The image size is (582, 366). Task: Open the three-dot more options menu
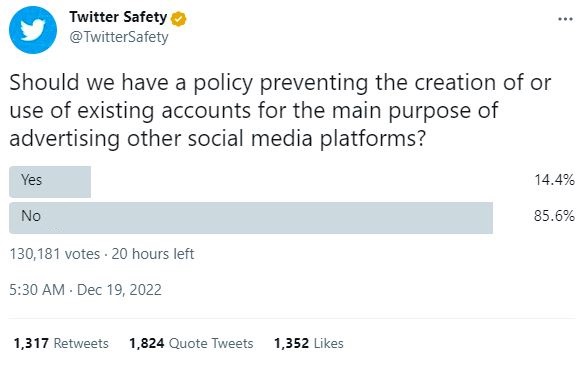click(x=565, y=19)
